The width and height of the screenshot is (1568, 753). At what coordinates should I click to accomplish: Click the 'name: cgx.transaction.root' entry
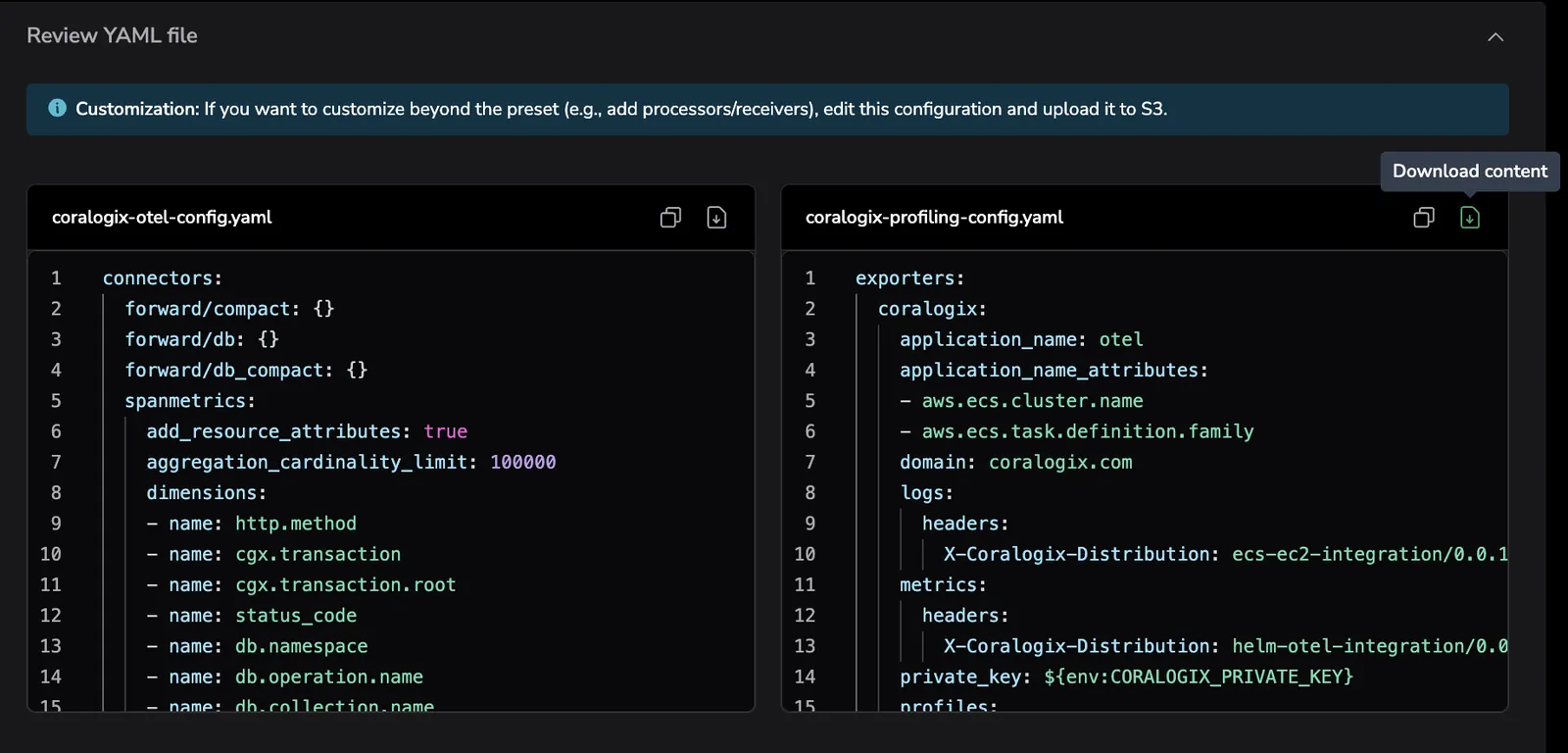(302, 584)
